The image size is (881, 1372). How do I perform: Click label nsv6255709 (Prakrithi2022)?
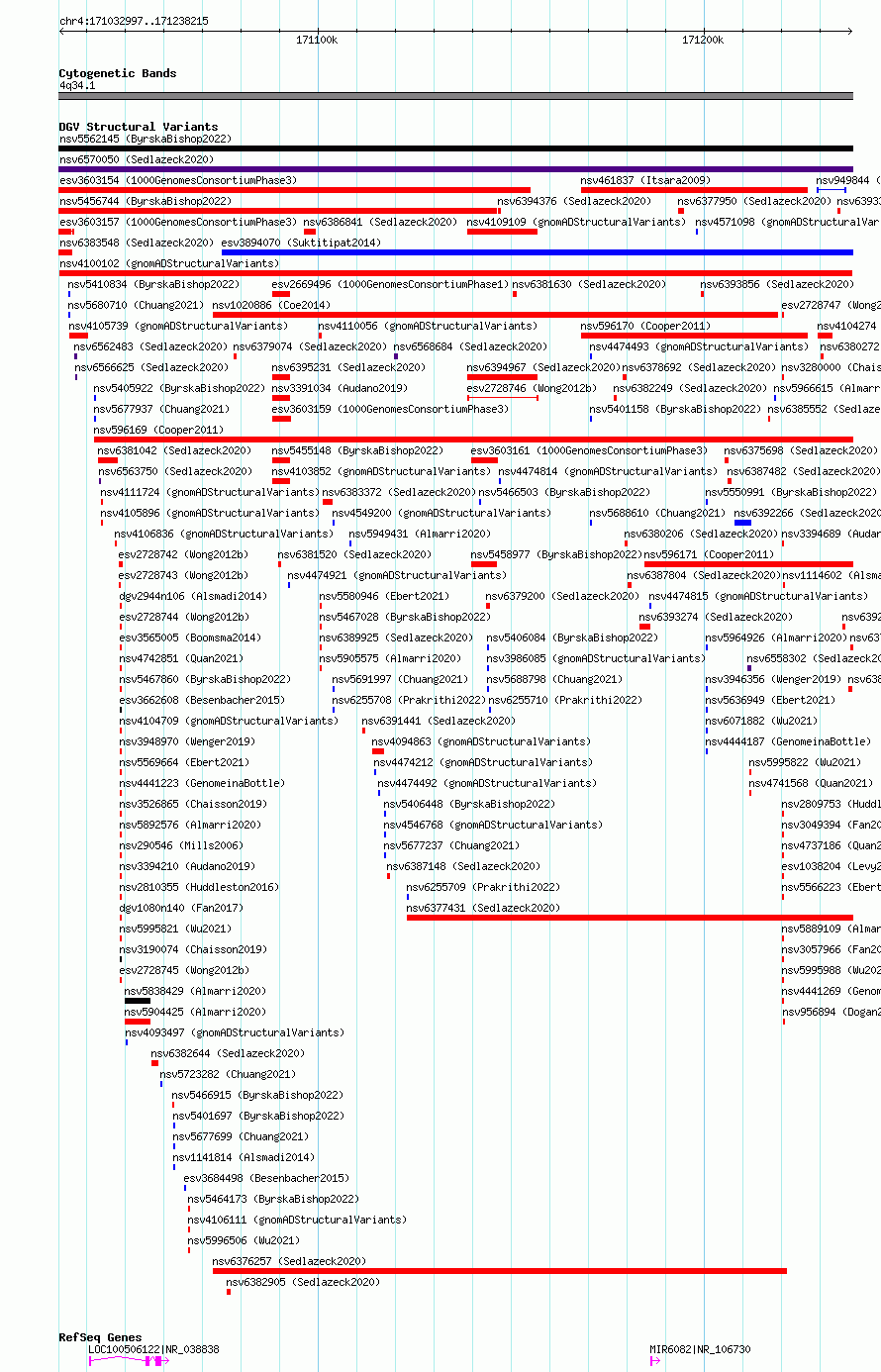pyautogui.click(x=483, y=887)
